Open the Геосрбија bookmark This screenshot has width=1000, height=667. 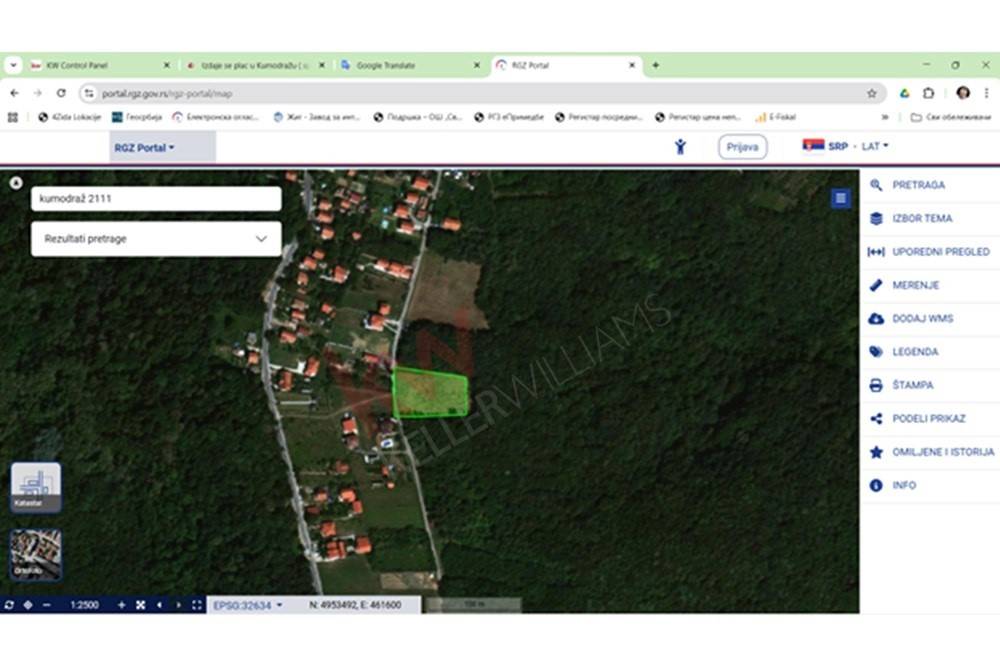pos(137,117)
